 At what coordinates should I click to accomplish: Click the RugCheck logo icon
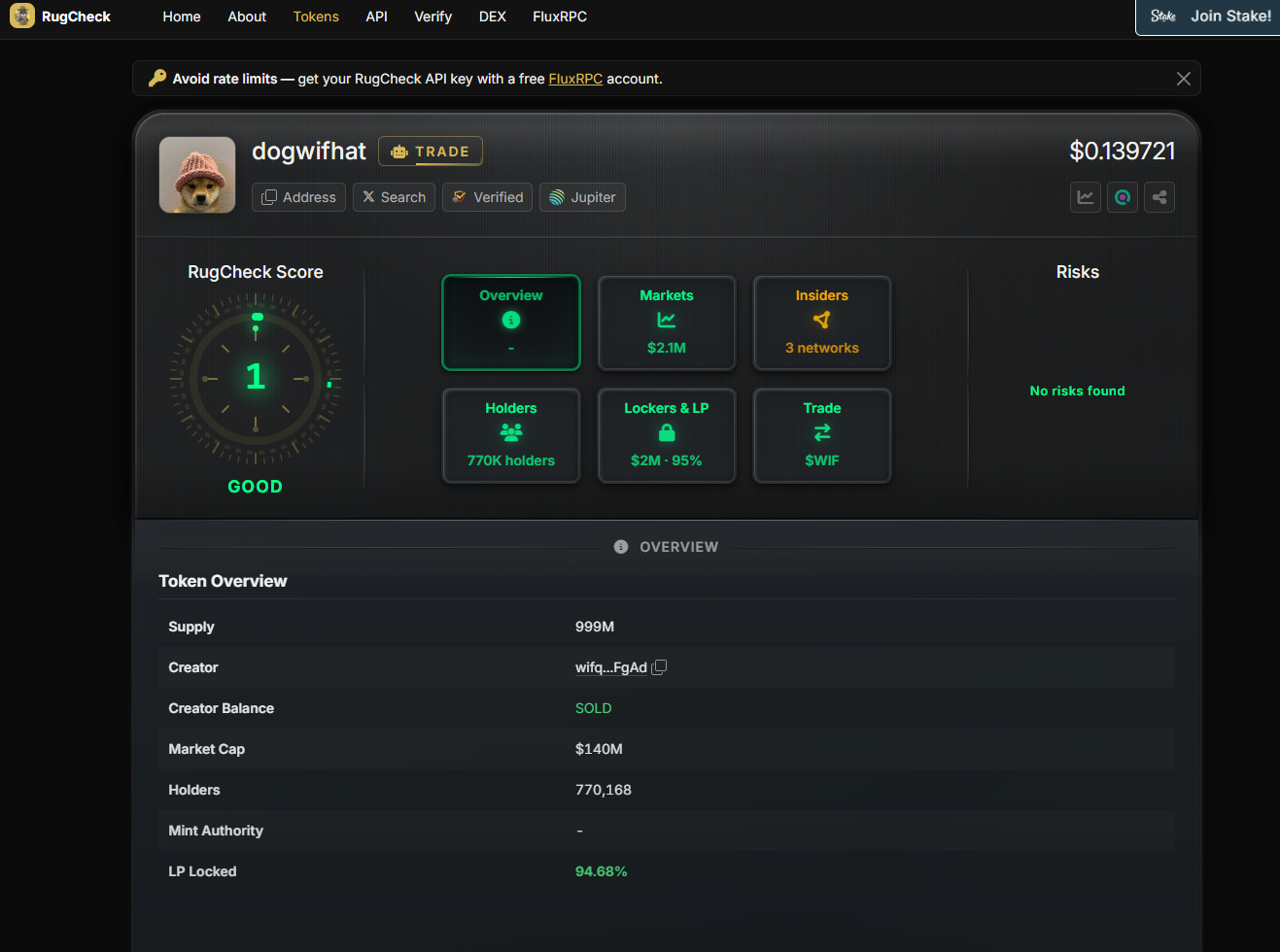21,16
